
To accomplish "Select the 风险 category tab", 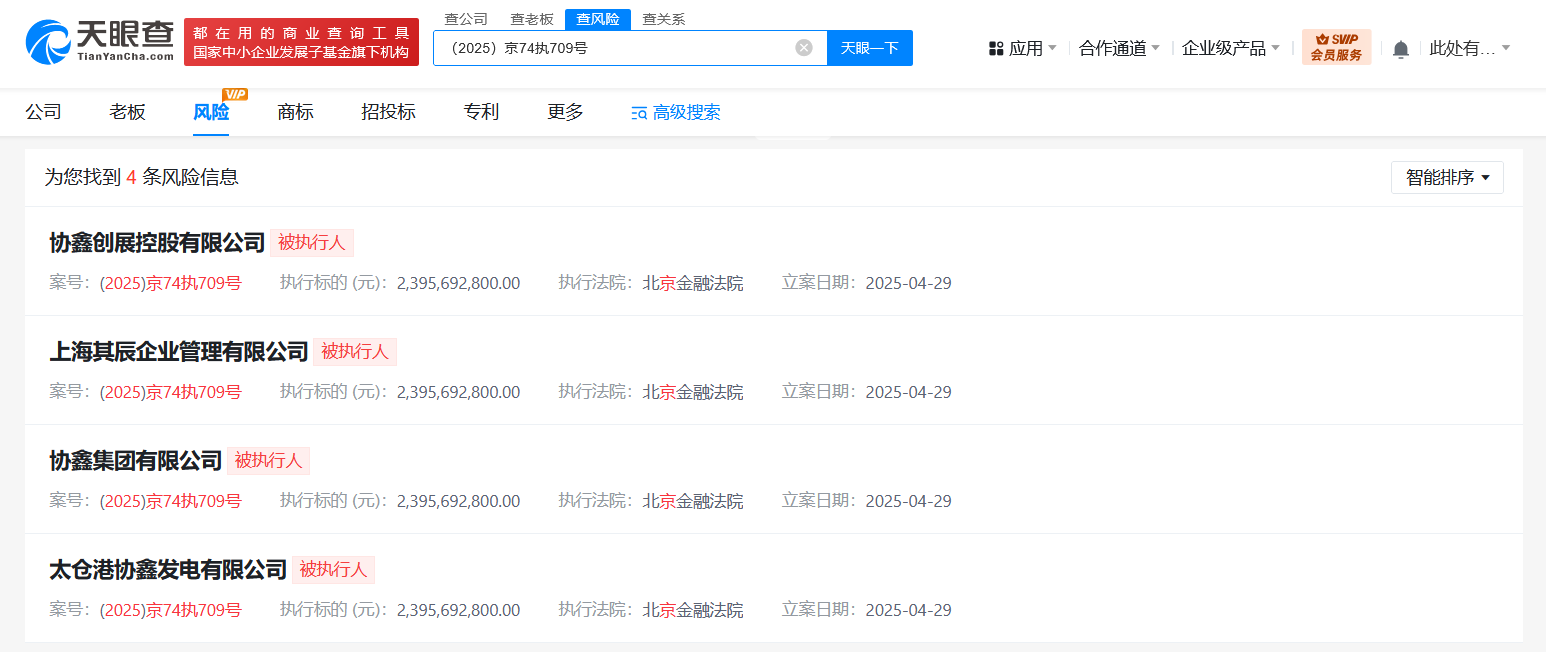I will tap(211, 112).
